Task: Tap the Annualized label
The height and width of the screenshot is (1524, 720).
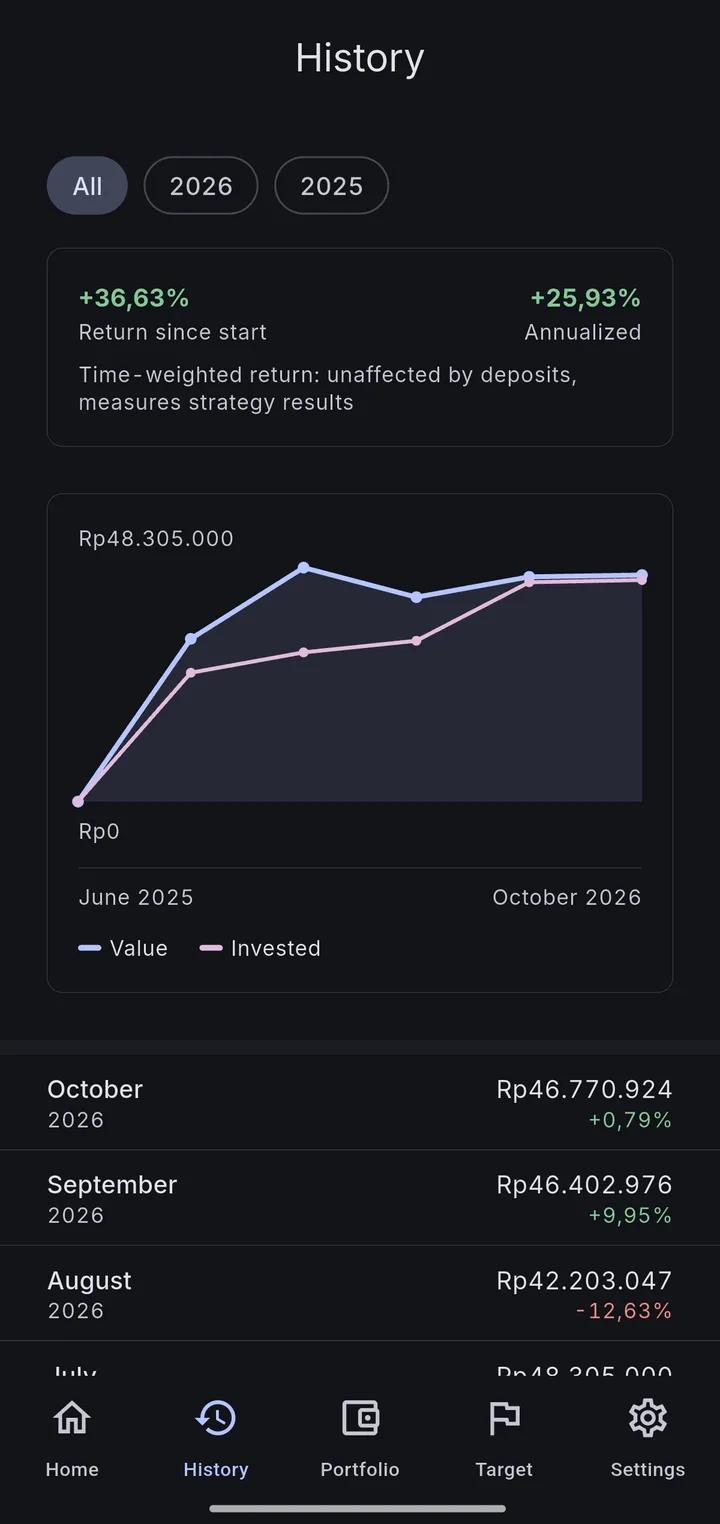Action: tap(583, 332)
